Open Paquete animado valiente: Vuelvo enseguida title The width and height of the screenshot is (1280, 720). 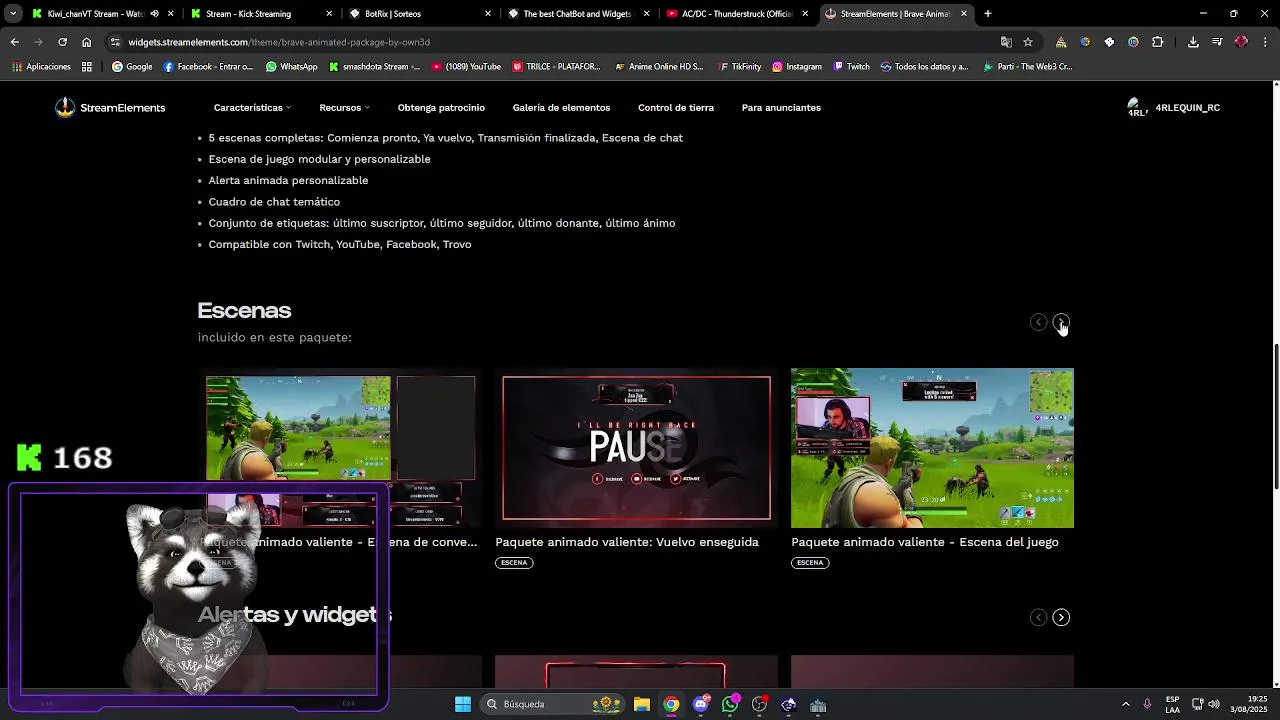(627, 542)
